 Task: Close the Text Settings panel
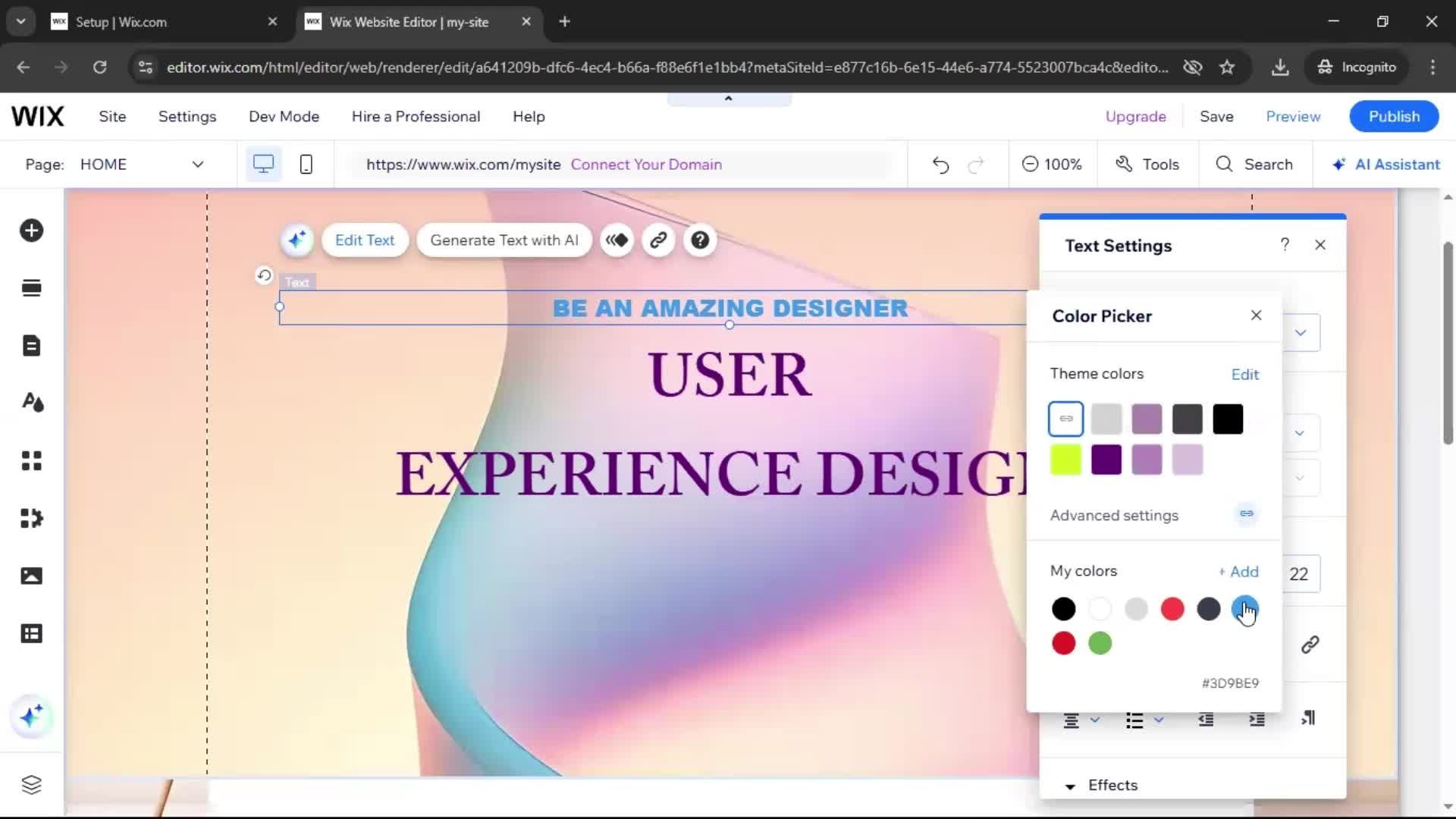pos(1320,245)
